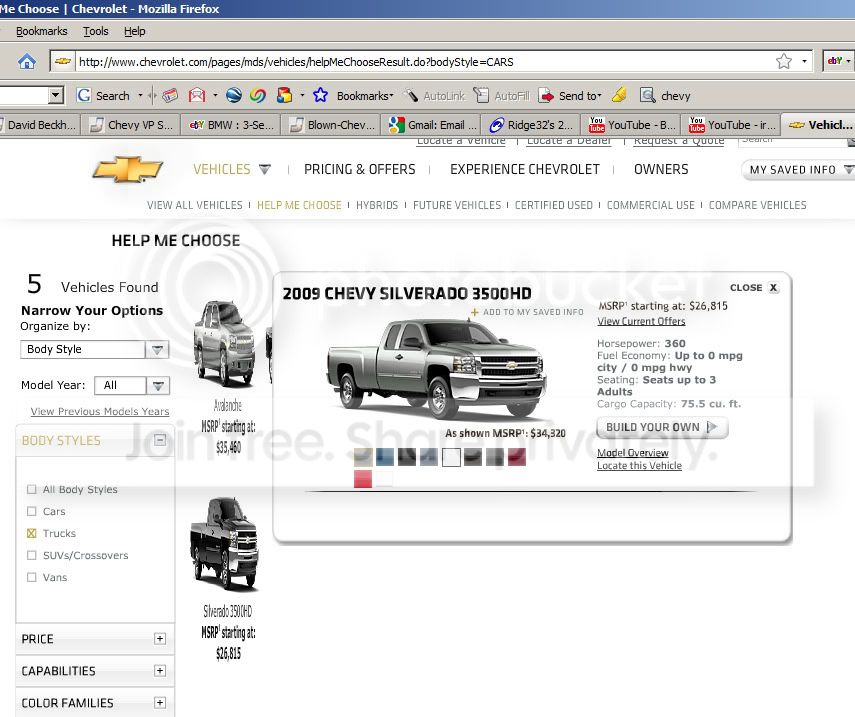The height and width of the screenshot is (717, 855).
Task: Open the Tools menu
Action: [x=95, y=31]
